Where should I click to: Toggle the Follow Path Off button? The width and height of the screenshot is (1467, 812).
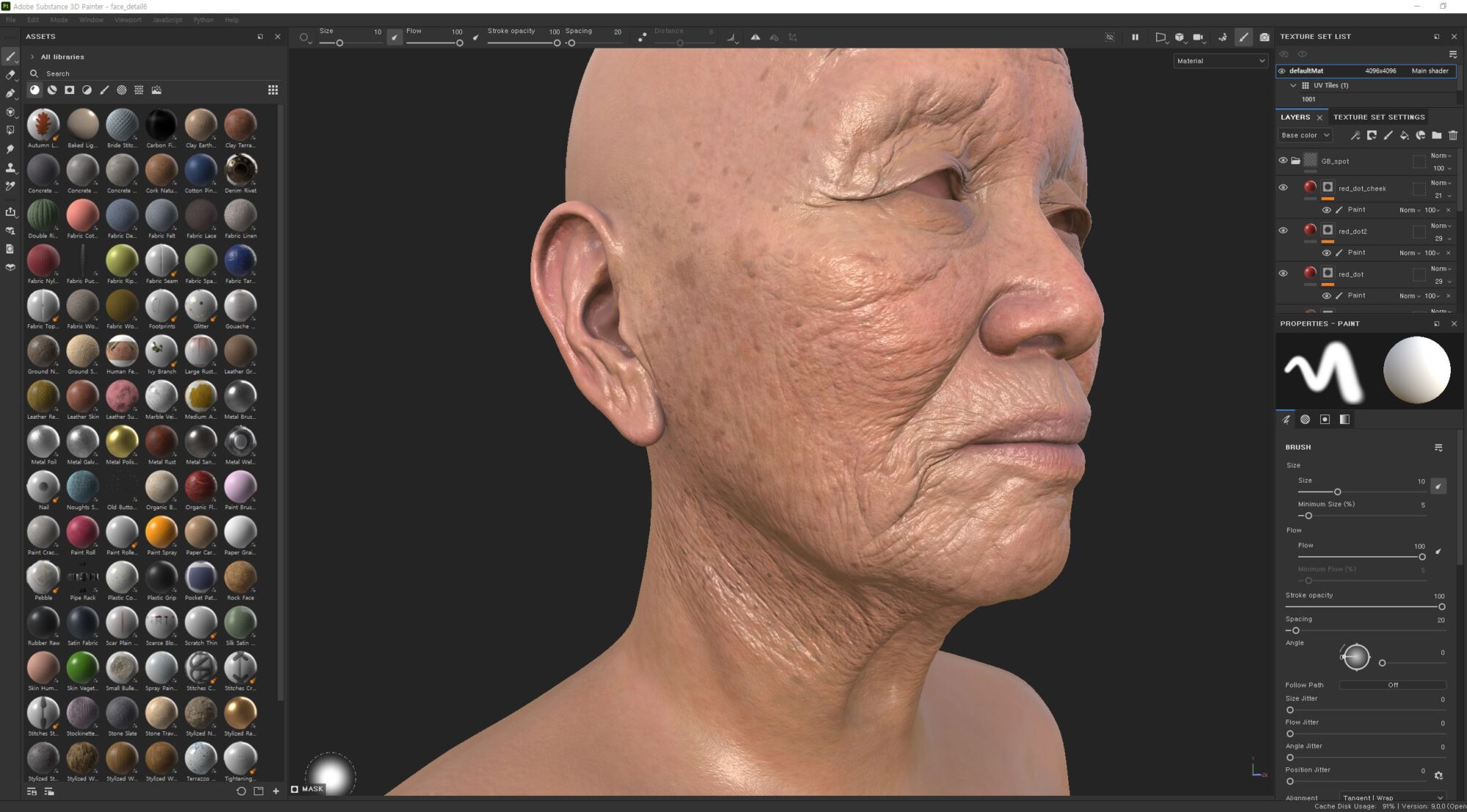(1392, 685)
